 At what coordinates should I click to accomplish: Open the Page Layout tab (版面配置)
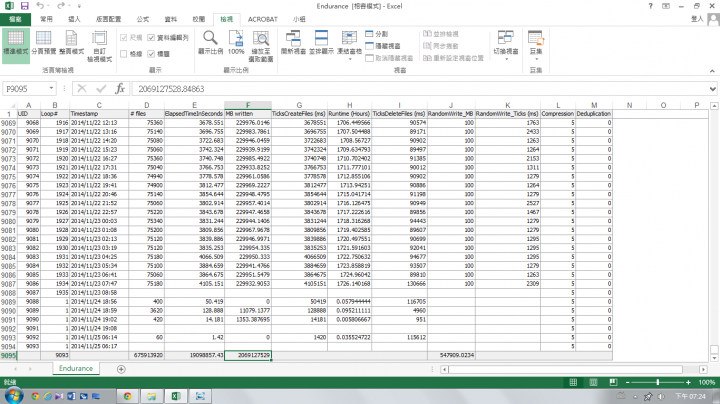(108, 19)
